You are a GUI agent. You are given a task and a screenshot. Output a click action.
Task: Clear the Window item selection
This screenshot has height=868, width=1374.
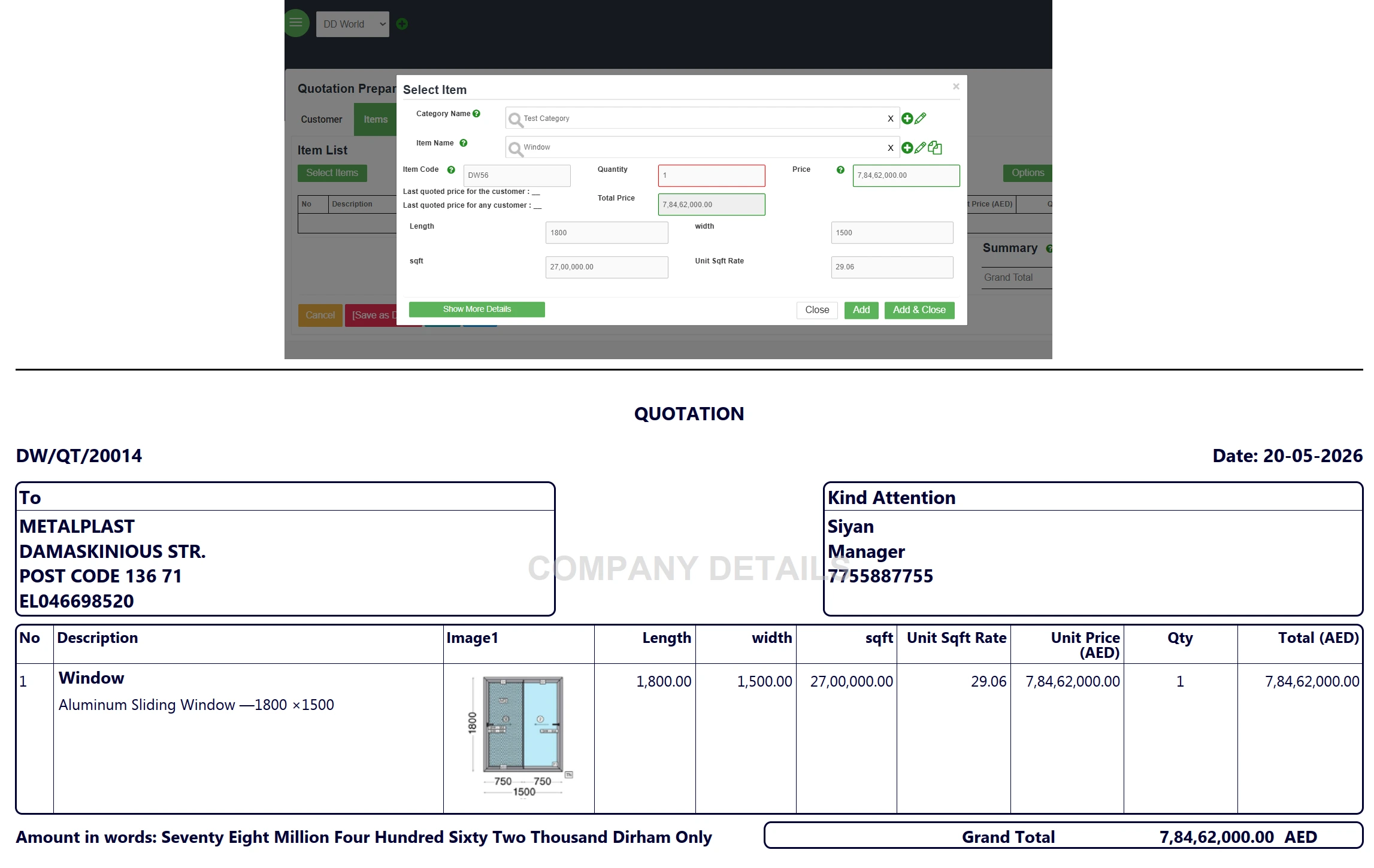(891, 148)
